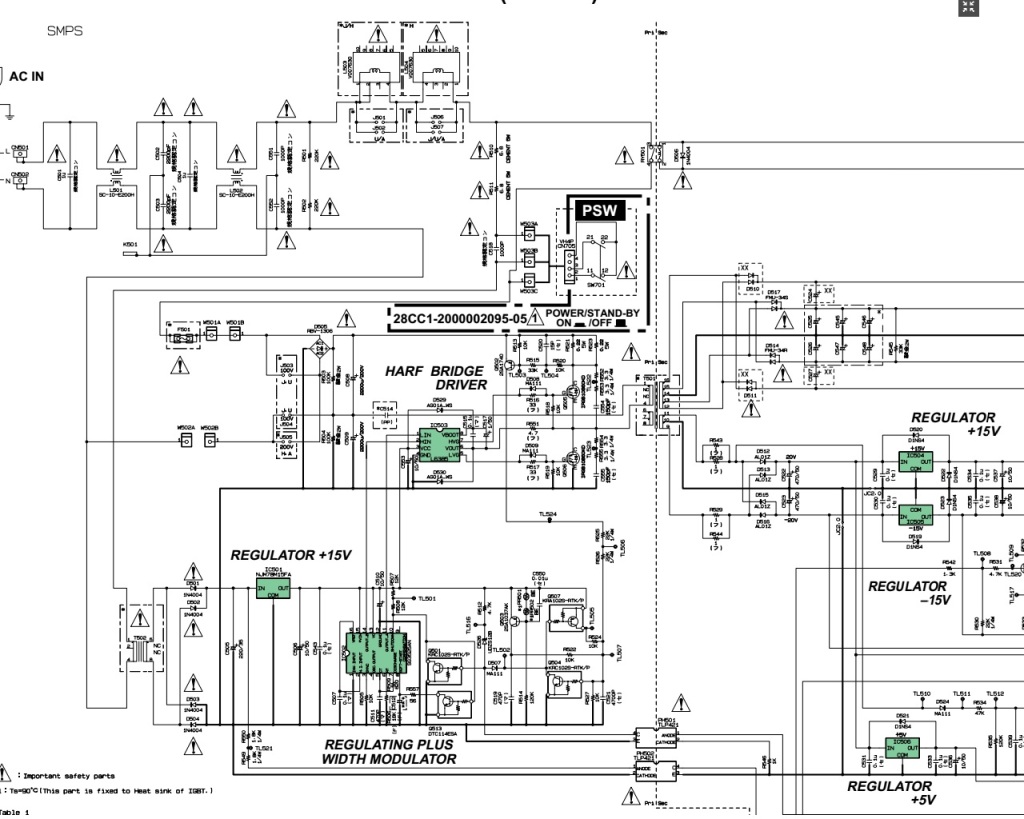Click the TL501 test point label
Image resolution: width=1024 pixels, height=819 pixels.
point(426,598)
